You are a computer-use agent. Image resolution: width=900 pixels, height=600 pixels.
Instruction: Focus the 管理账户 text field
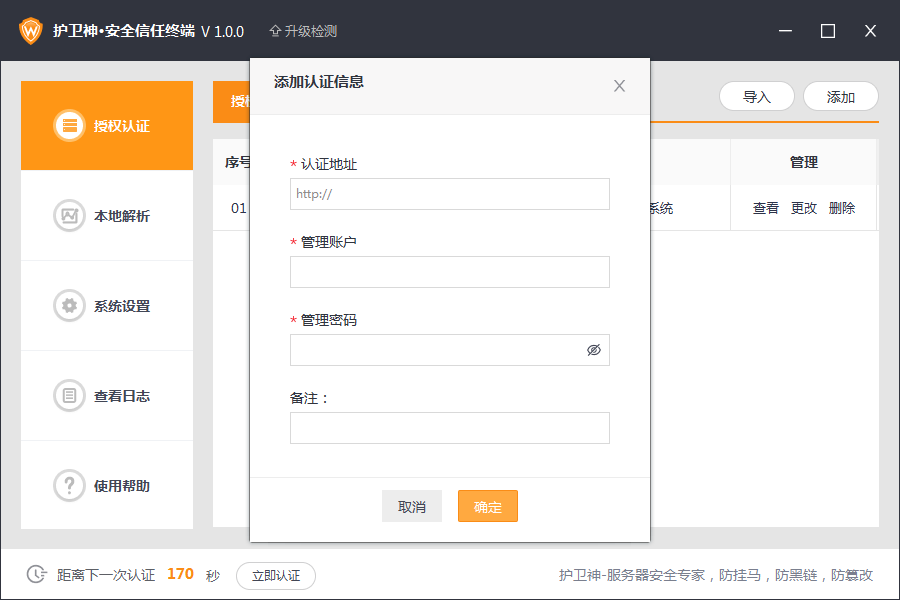(449, 272)
